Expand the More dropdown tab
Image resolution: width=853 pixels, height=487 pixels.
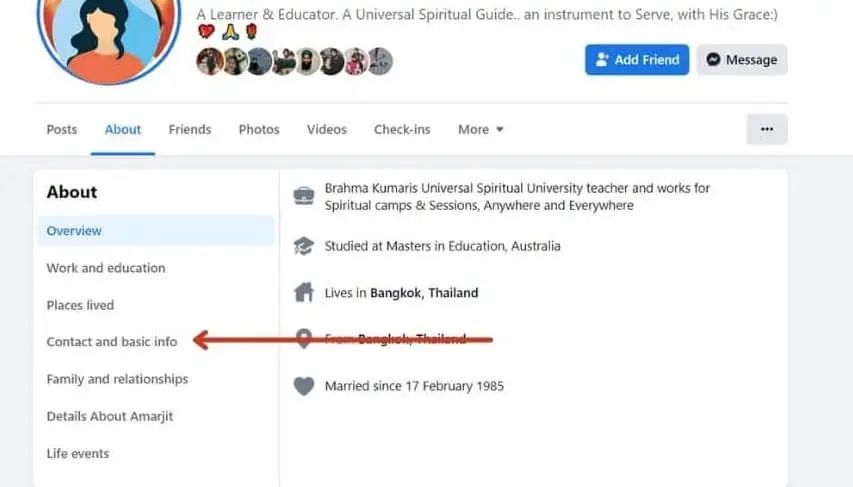(480, 129)
